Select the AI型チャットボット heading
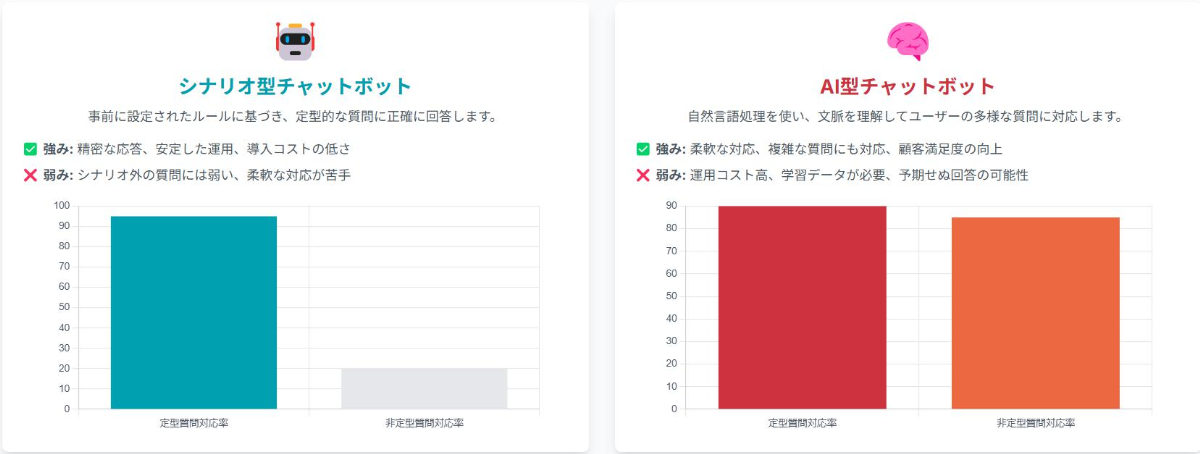This screenshot has width=1200, height=454. (x=907, y=85)
